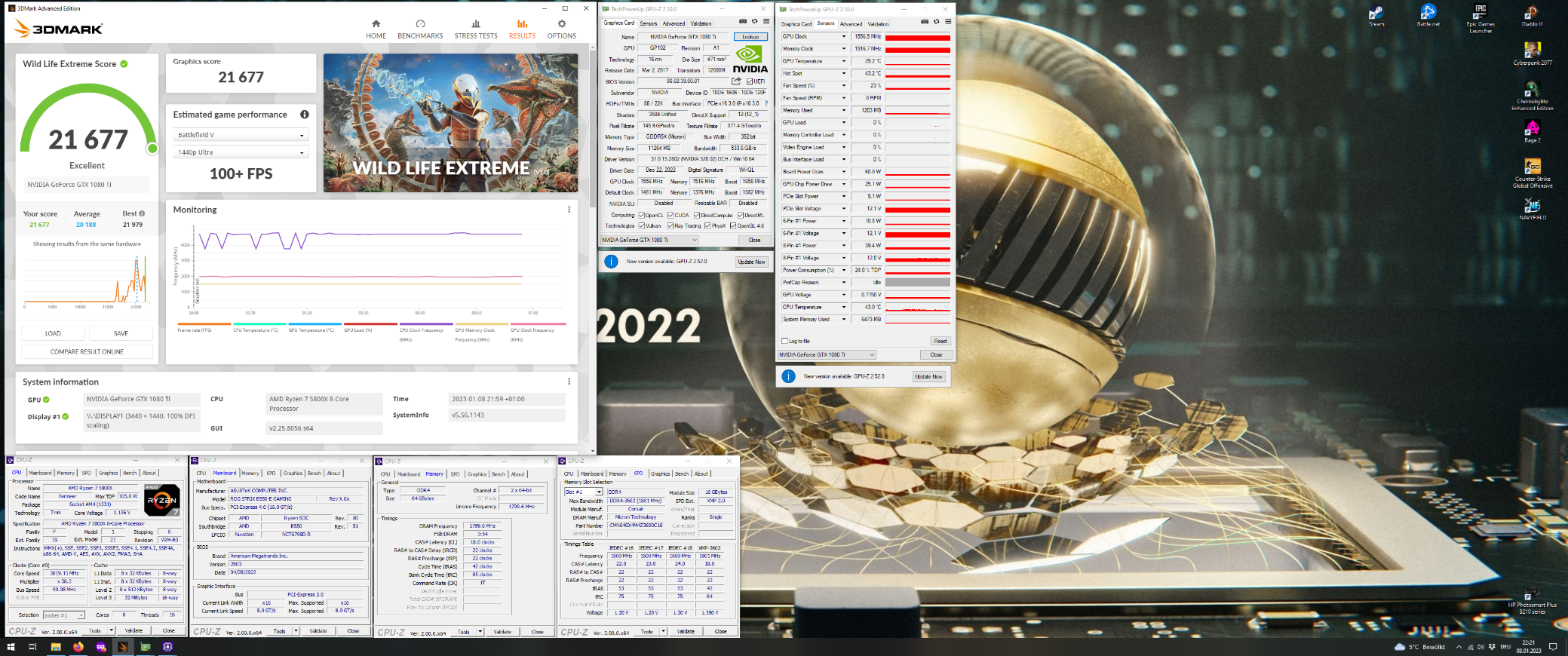Open GPU selector dropdown in GPU-Z Sensors window

coord(827,354)
